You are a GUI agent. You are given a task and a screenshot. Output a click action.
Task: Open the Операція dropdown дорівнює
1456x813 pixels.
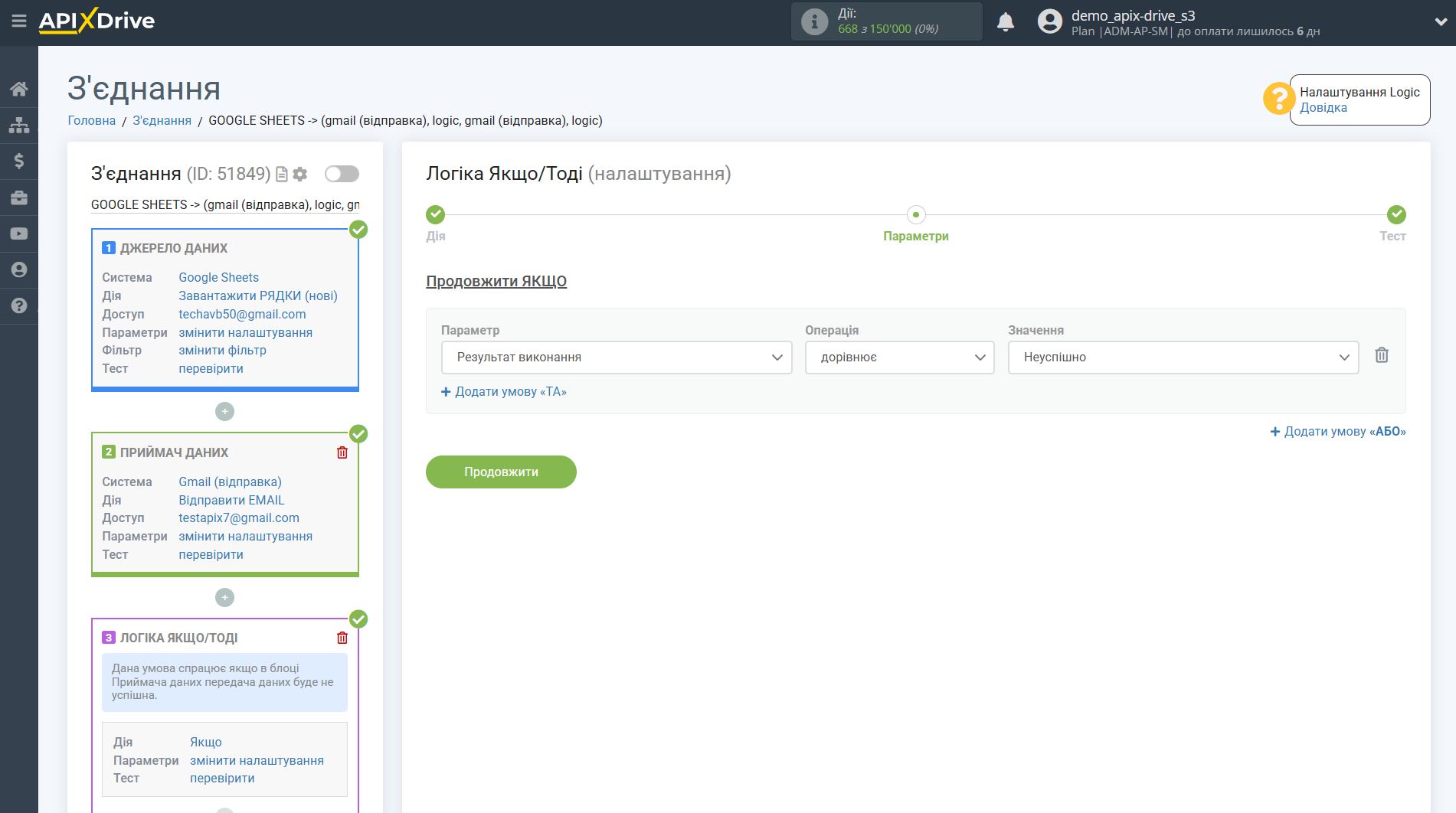point(899,358)
